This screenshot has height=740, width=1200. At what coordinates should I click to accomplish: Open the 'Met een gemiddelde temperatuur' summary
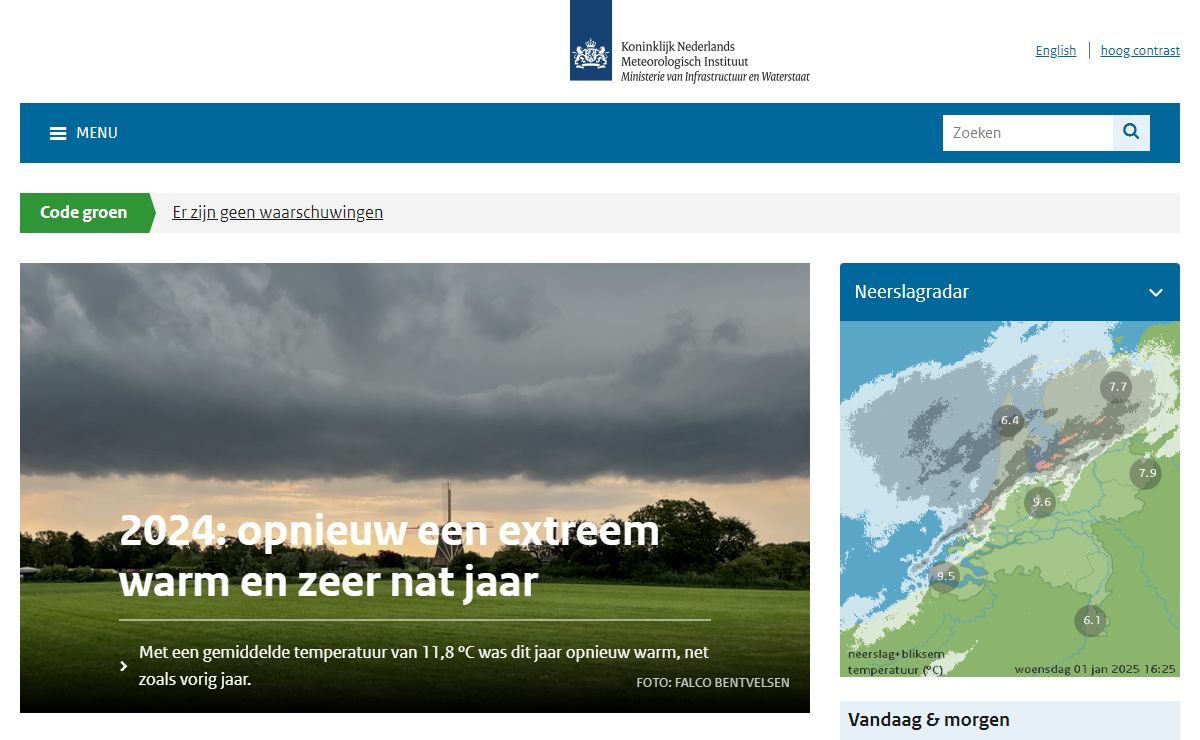coord(424,666)
